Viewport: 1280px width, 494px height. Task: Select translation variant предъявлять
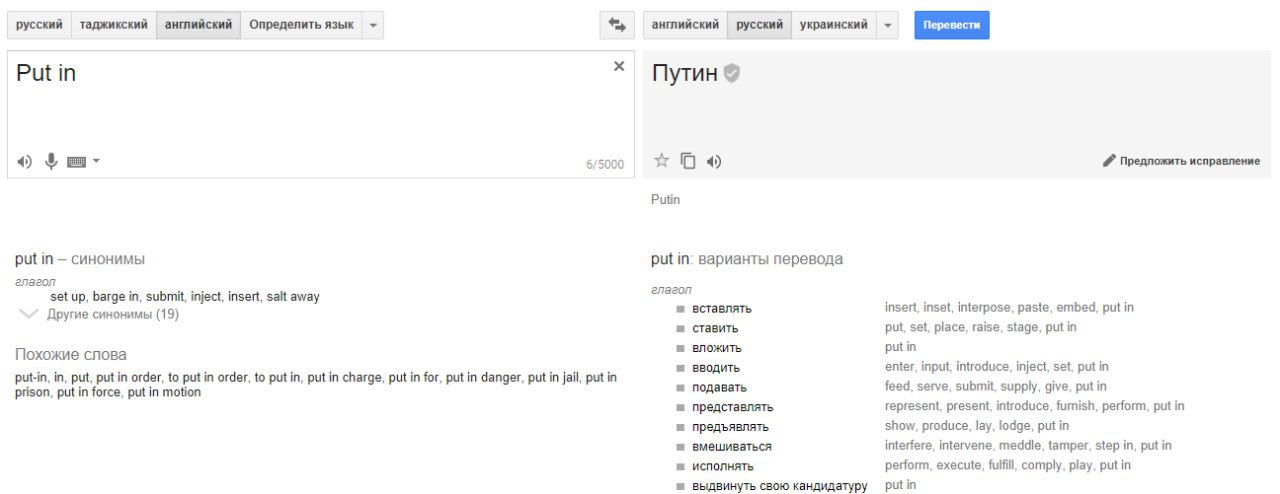[x=730, y=427]
